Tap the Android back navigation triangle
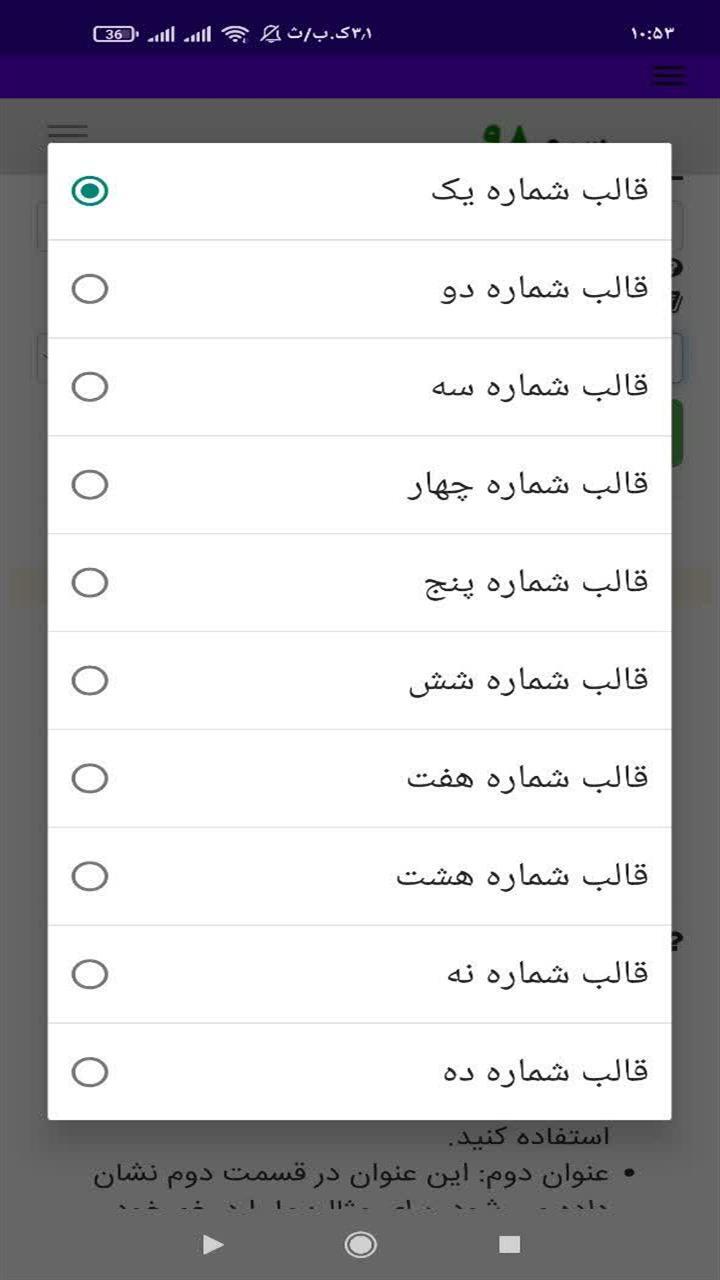 pyautogui.click(x=212, y=1244)
